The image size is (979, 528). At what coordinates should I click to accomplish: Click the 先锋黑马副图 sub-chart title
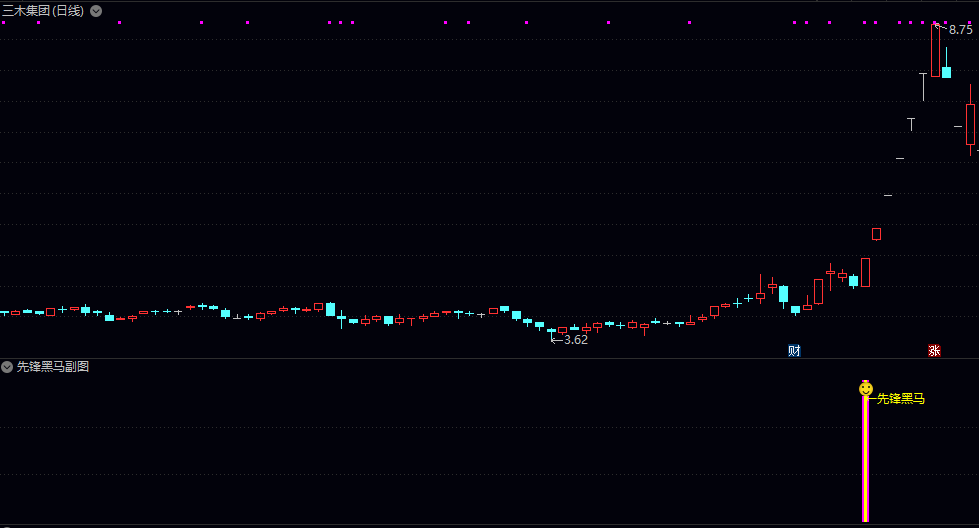[52, 367]
